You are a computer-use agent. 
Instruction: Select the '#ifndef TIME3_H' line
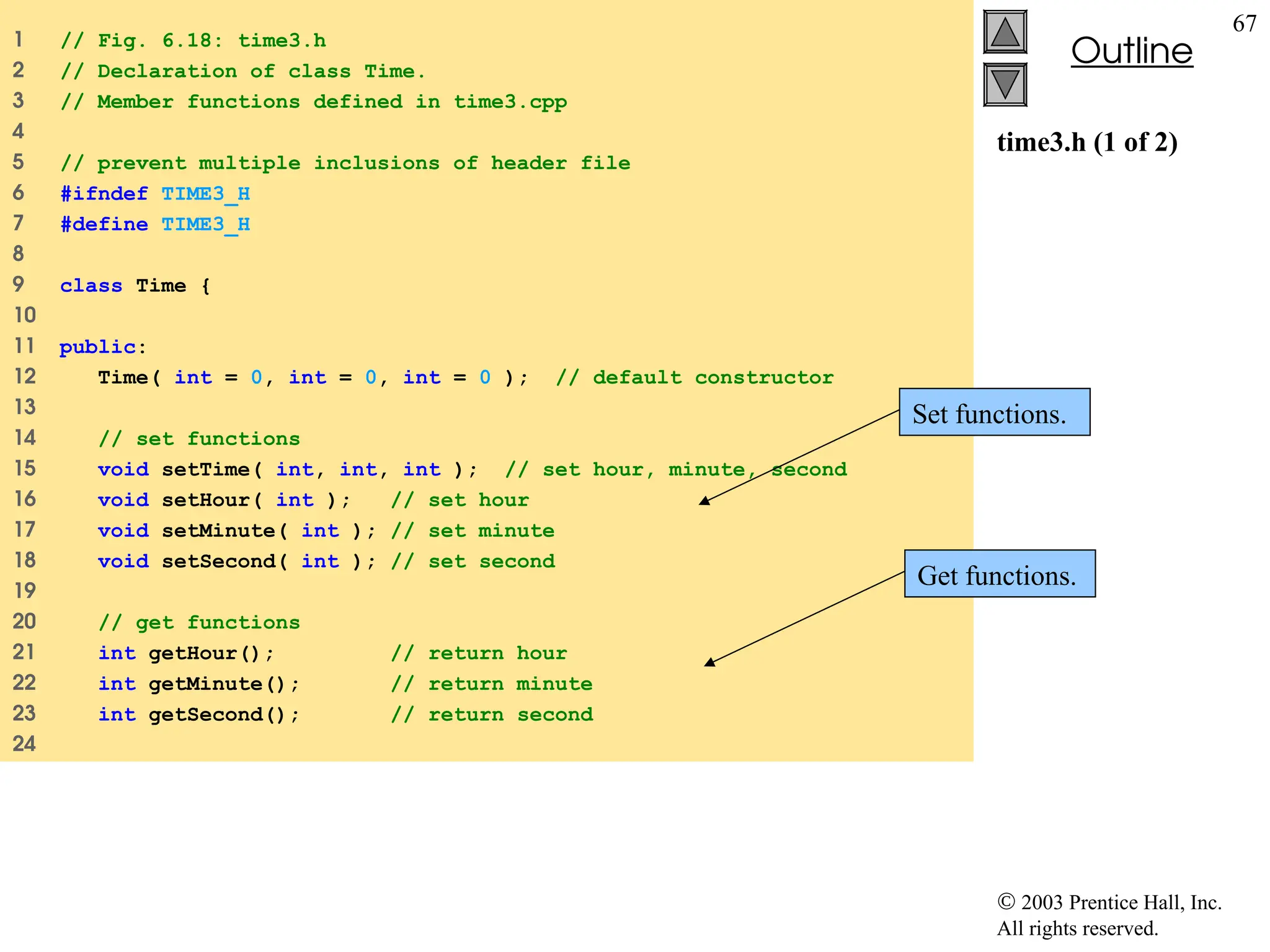[155, 194]
